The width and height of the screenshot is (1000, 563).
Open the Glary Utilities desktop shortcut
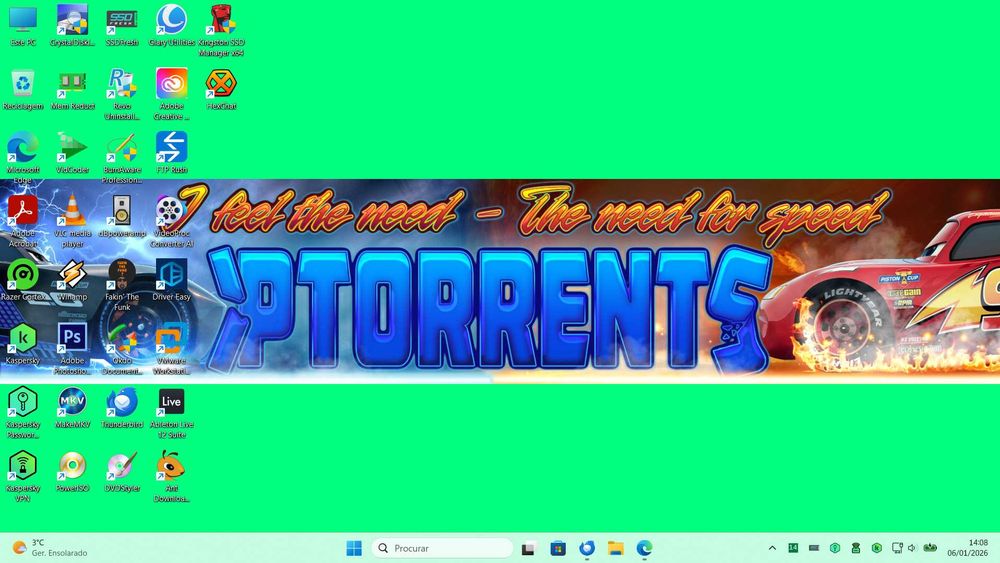coord(172,26)
